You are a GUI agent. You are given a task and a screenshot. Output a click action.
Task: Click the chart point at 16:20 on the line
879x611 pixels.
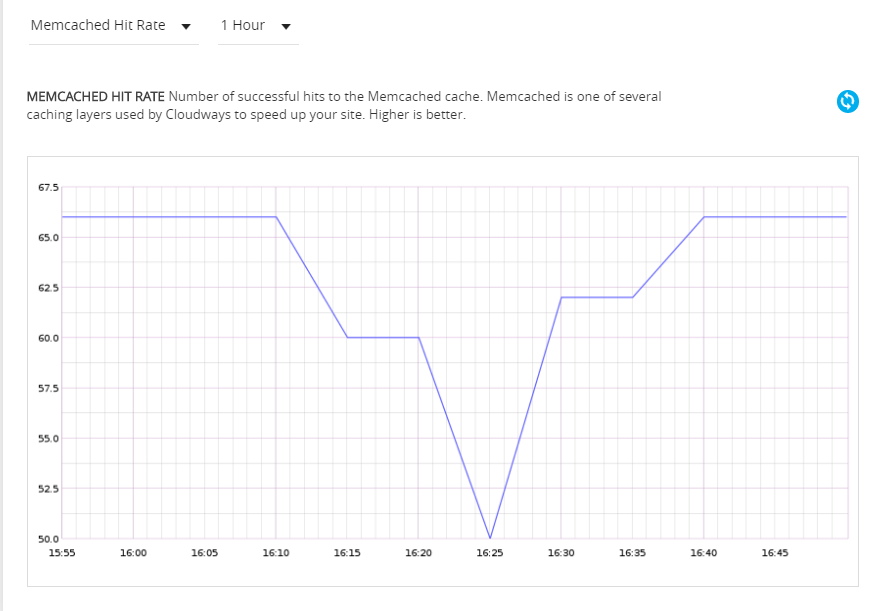tap(419, 337)
